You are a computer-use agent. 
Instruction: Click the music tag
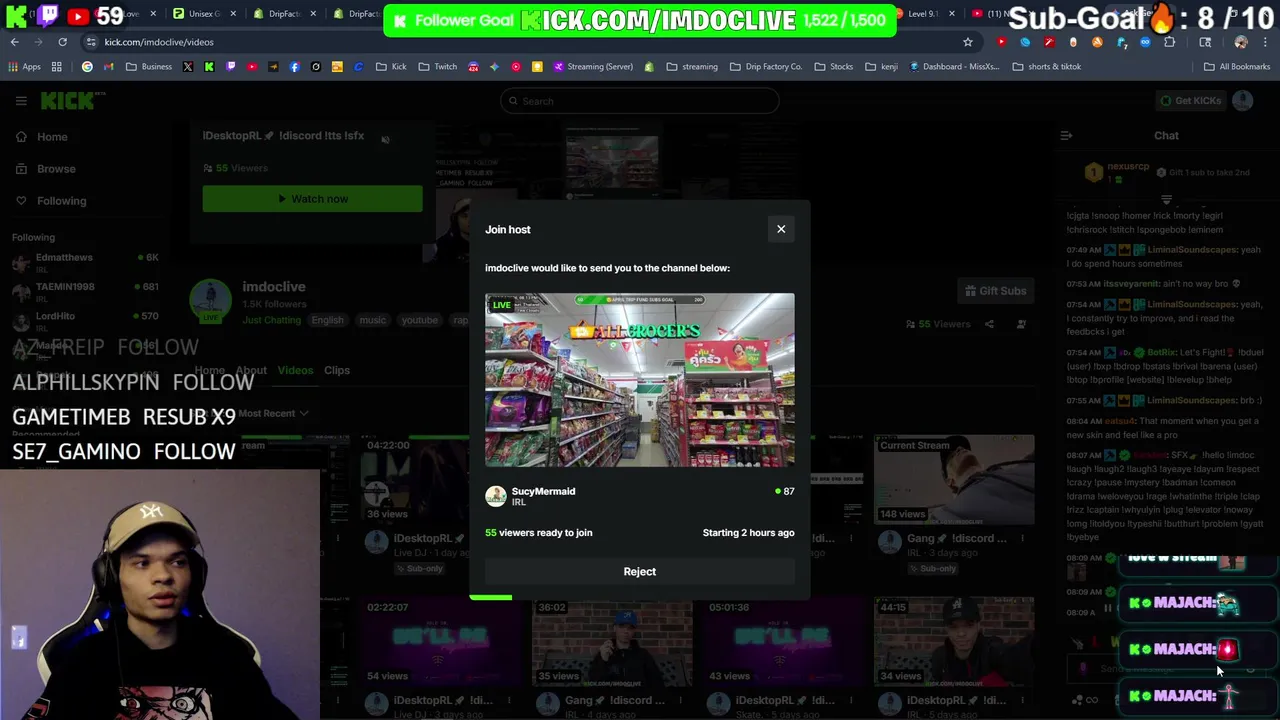click(372, 320)
